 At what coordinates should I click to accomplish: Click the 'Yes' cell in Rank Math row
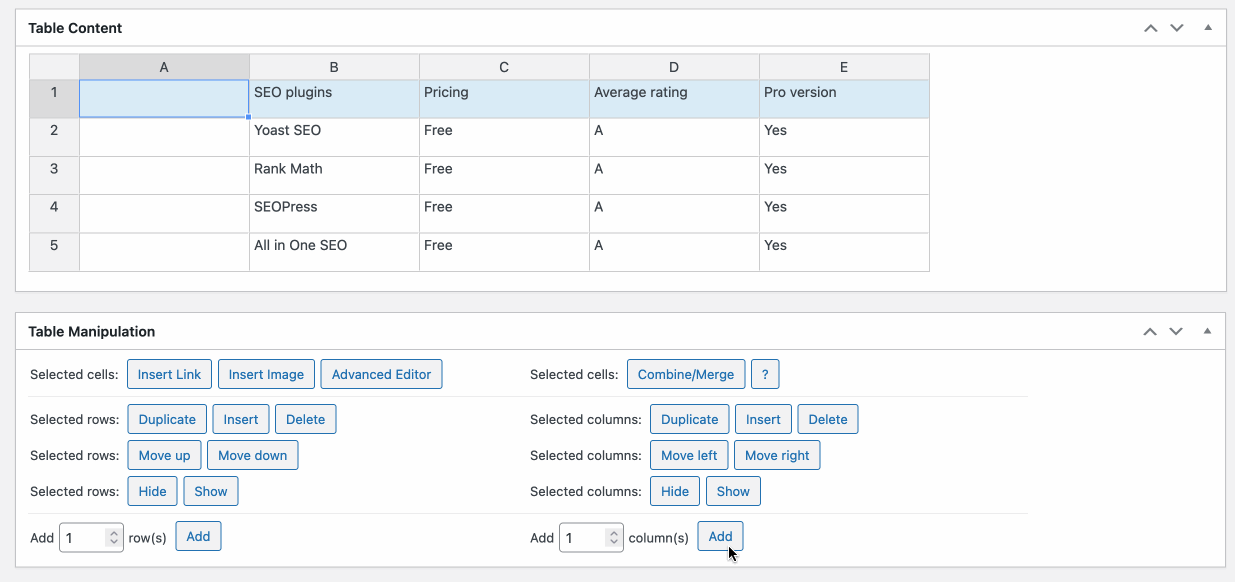click(844, 175)
